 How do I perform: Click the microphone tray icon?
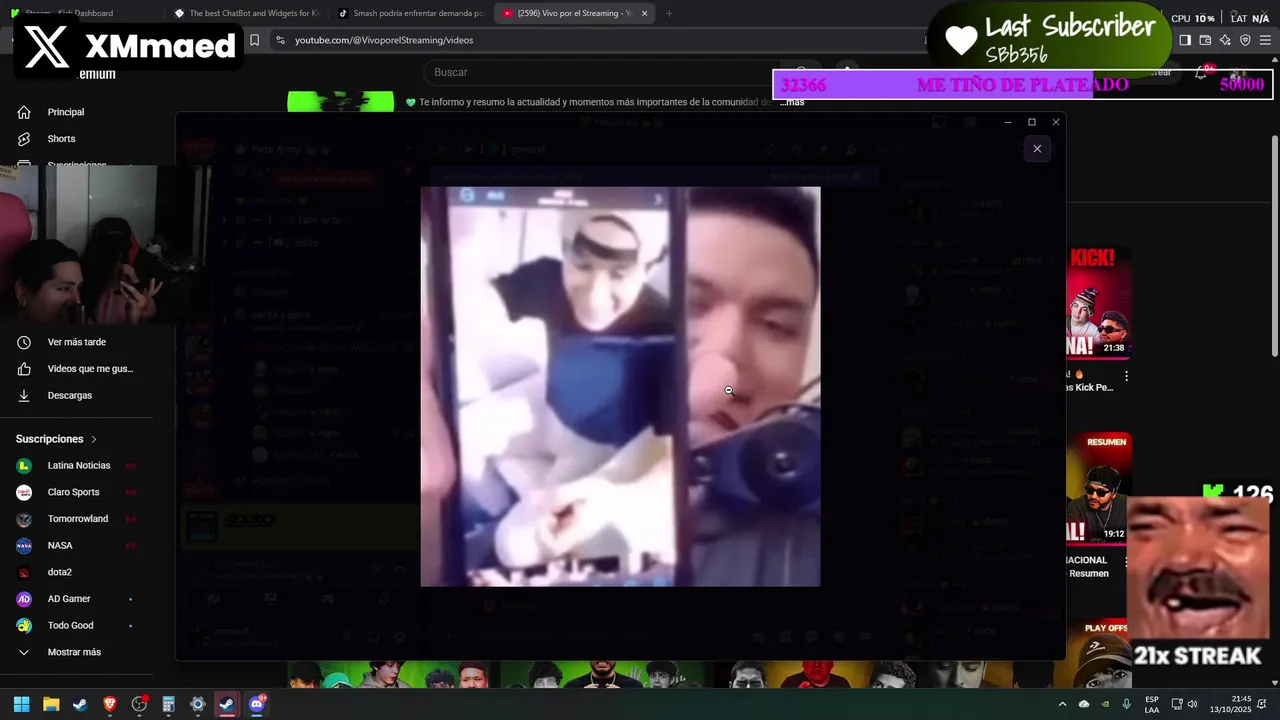tap(1127, 704)
